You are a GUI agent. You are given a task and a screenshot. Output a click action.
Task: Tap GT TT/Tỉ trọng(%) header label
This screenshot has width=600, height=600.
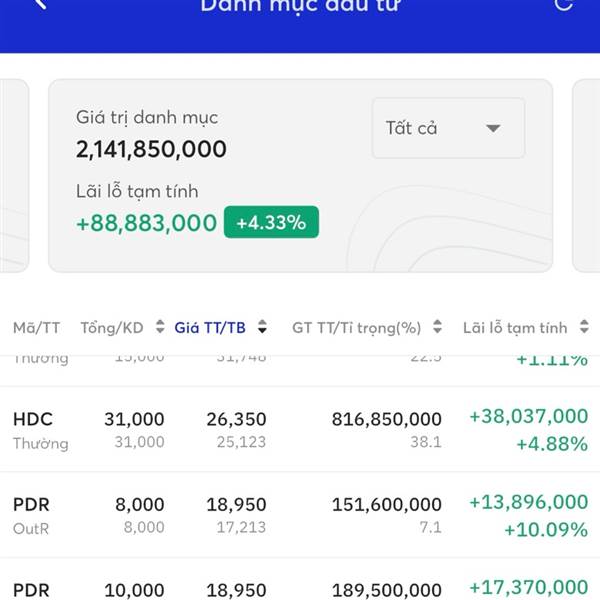(356, 328)
